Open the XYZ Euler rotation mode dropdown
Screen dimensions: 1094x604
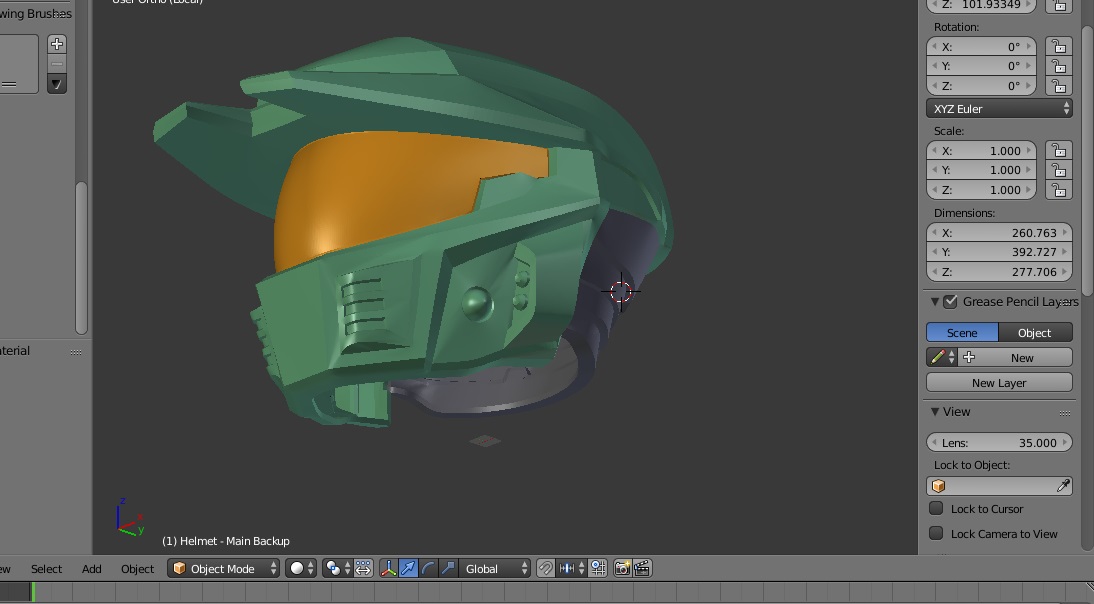coord(999,108)
